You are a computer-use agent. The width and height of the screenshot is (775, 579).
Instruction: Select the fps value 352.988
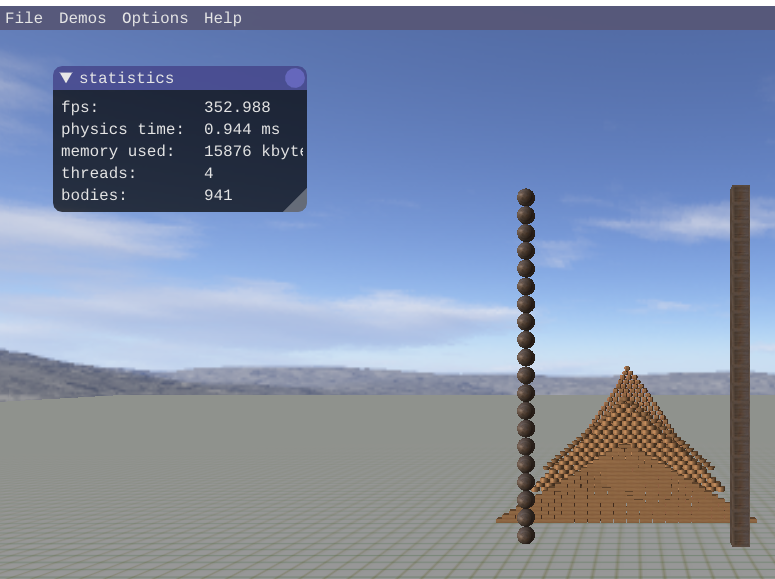[x=237, y=107]
